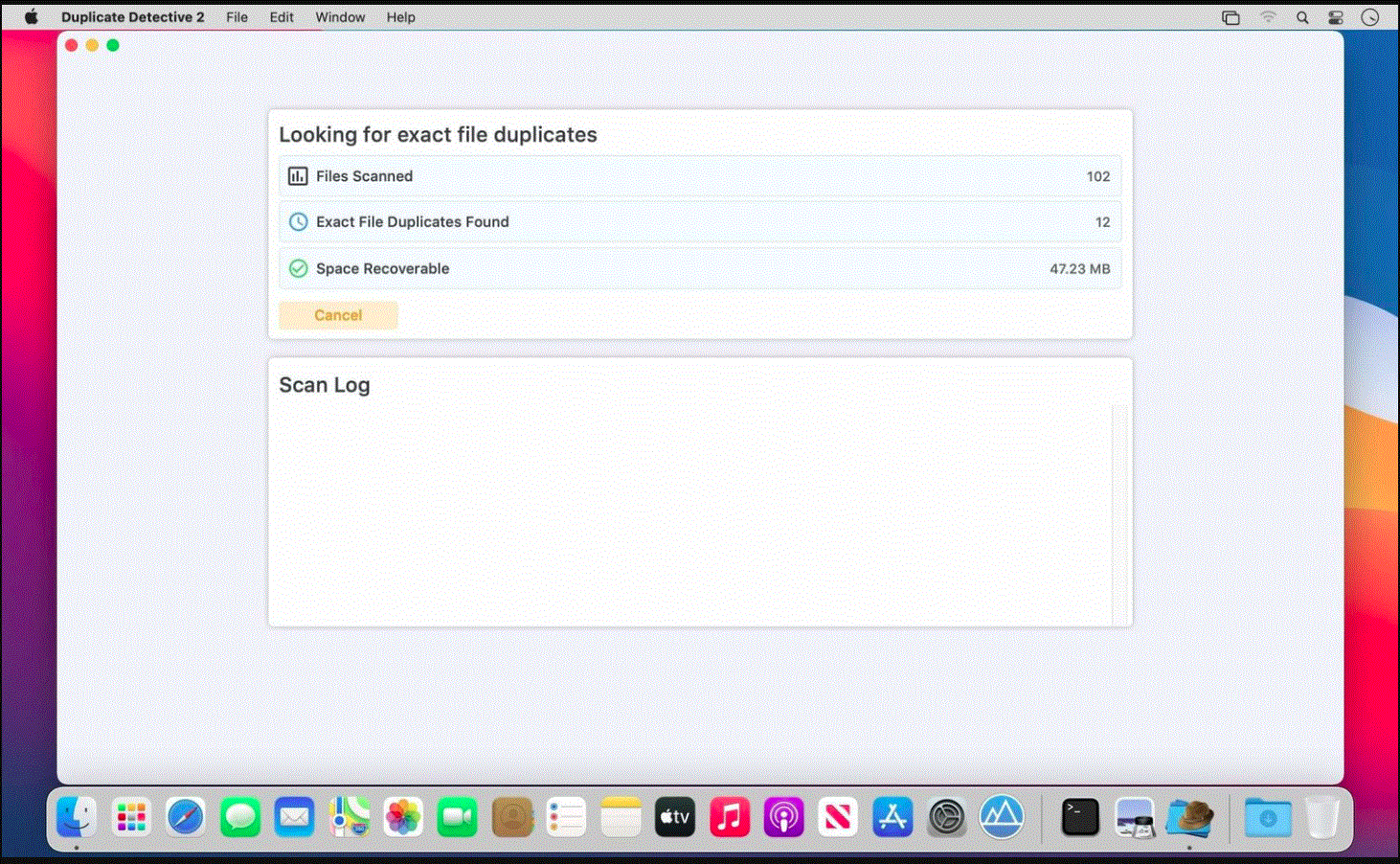Click the Scan Log heading
1400x864 pixels.
(x=325, y=385)
